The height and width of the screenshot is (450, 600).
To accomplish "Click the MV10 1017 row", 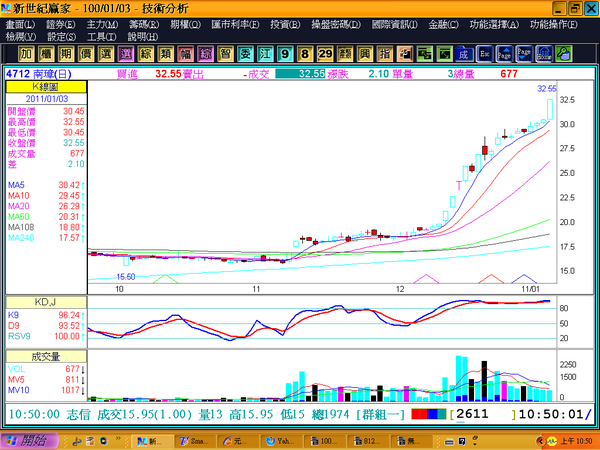I will (x=46, y=390).
